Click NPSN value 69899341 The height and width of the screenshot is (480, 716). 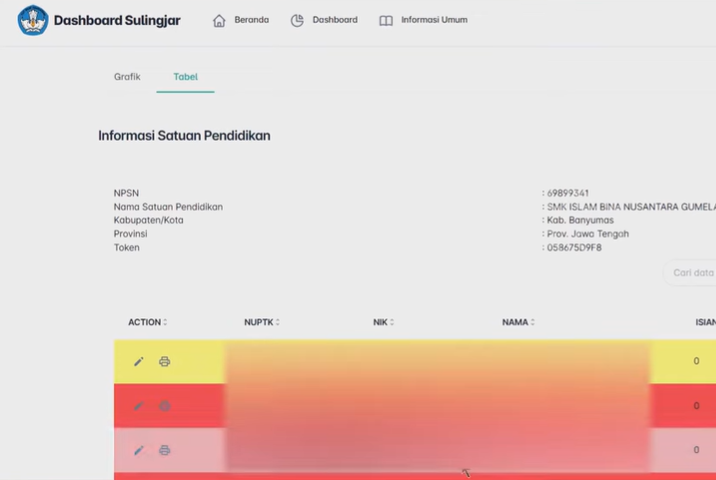click(x=568, y=193)
